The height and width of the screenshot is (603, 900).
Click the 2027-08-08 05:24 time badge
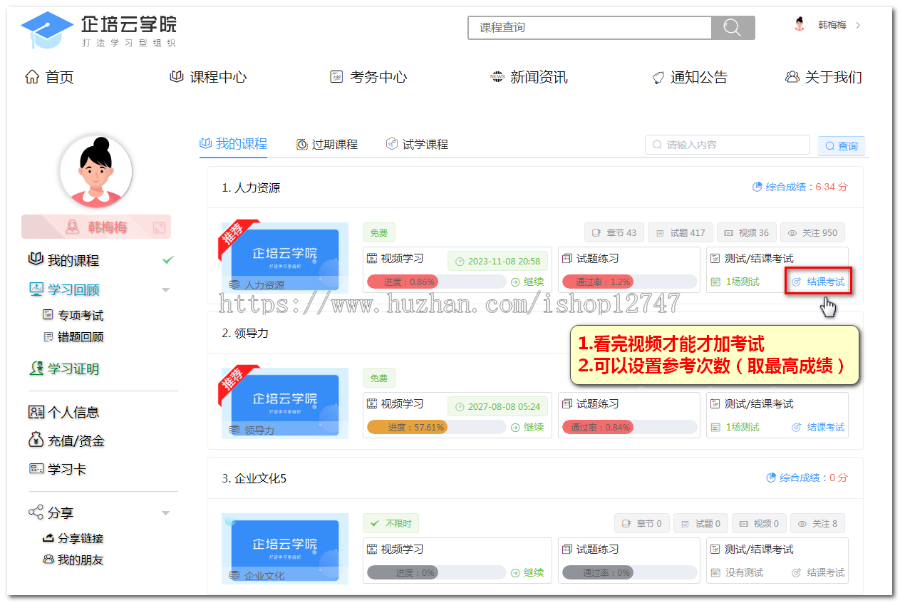tap(498, 406)
